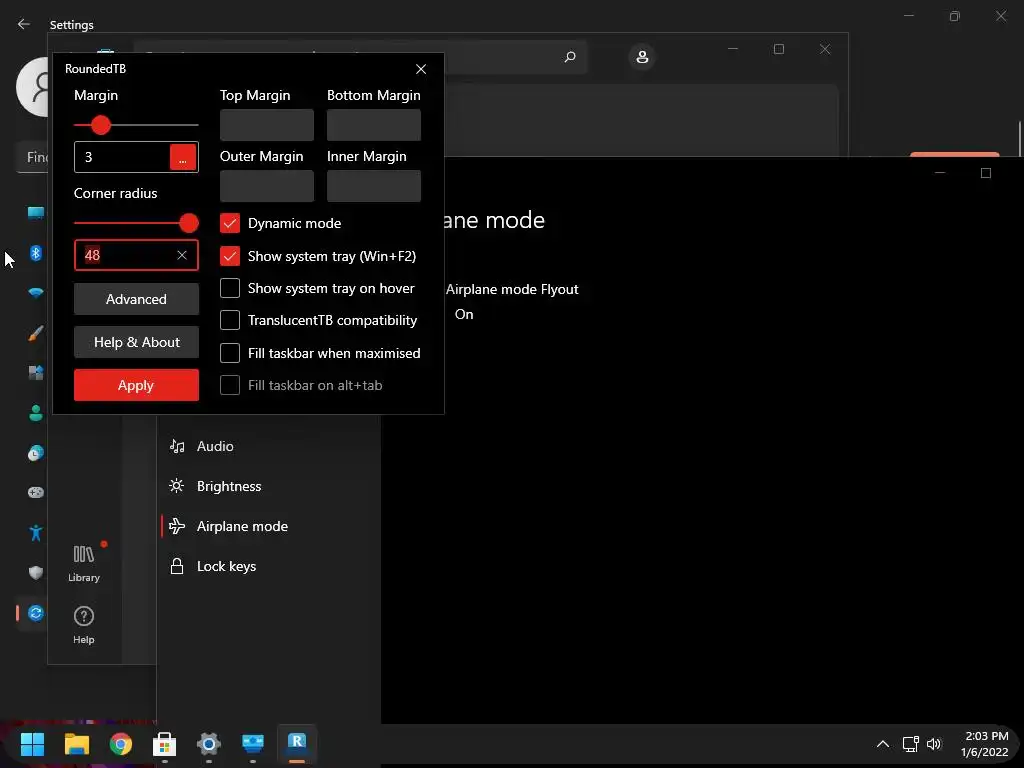1024x768 pixels.
Task: Click the Top Margin input box
Action: 266,124
